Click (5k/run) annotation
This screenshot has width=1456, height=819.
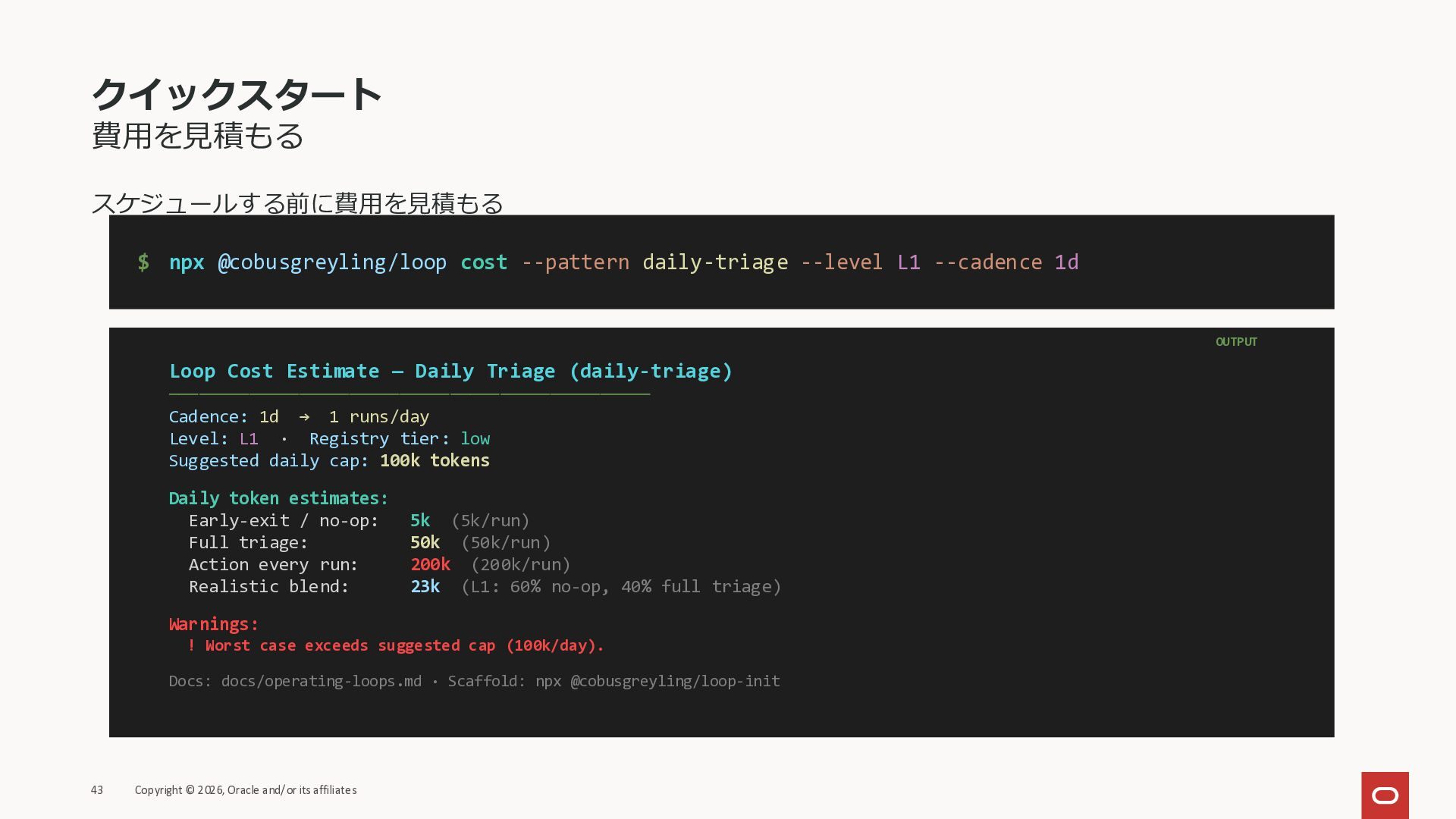pos(490,520)
